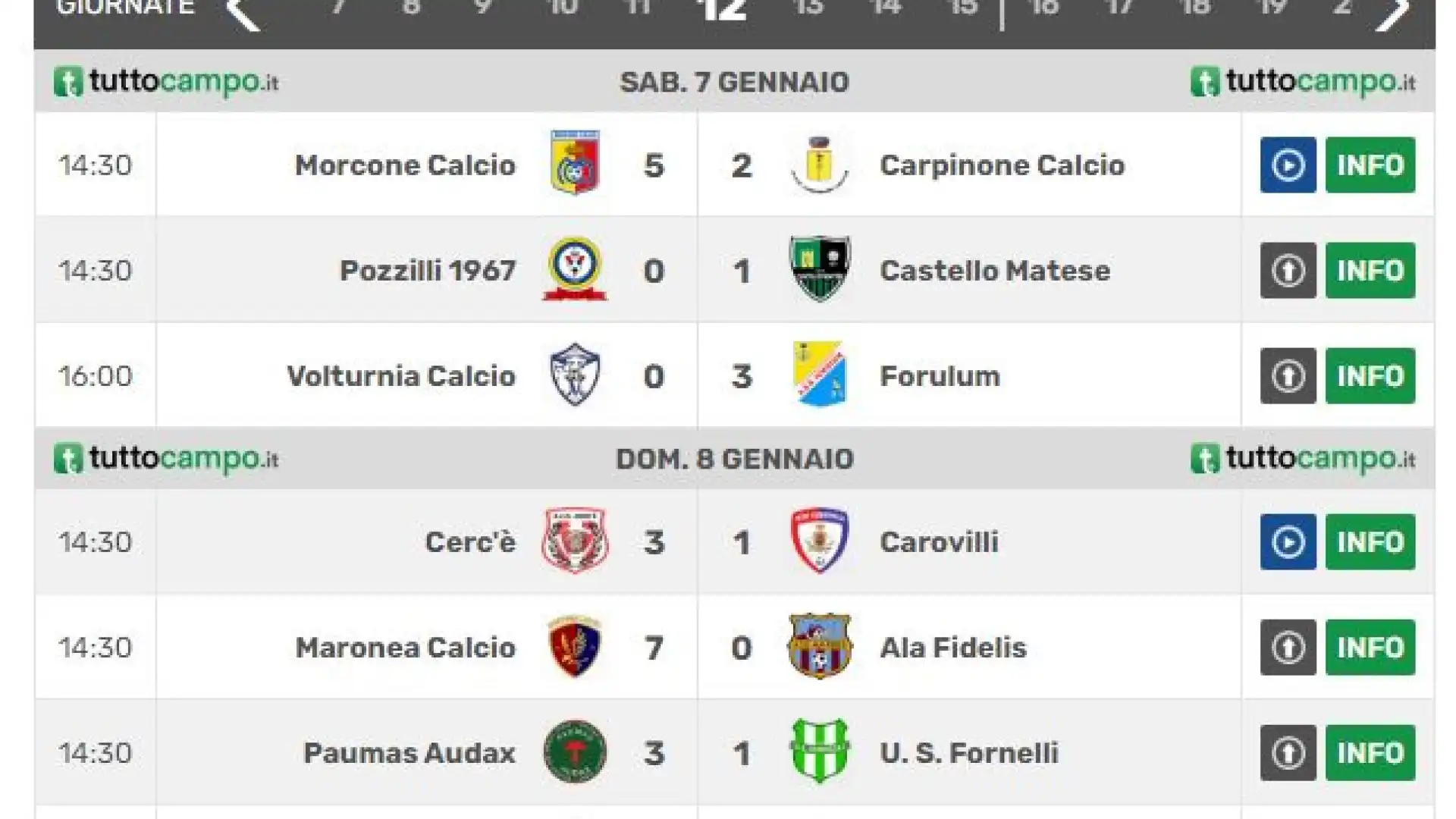Open INFO for Morcone vs Carpinone
The width and height of the screenshot is (1456, 819).
point(1370,165)
